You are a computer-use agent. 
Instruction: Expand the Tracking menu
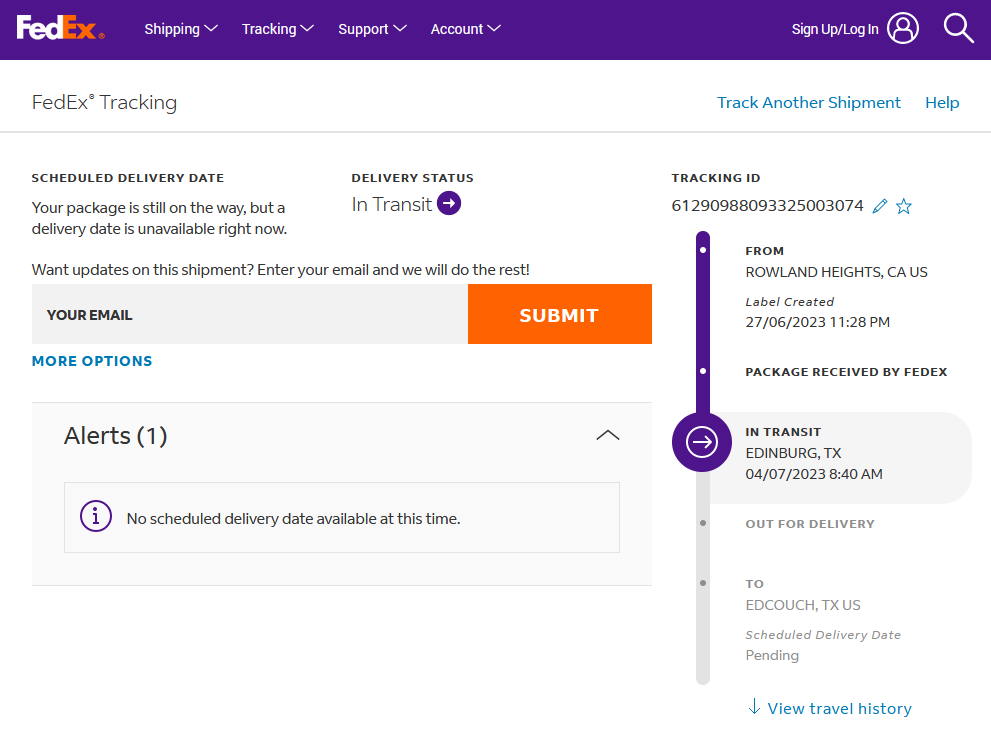(278, 29)
